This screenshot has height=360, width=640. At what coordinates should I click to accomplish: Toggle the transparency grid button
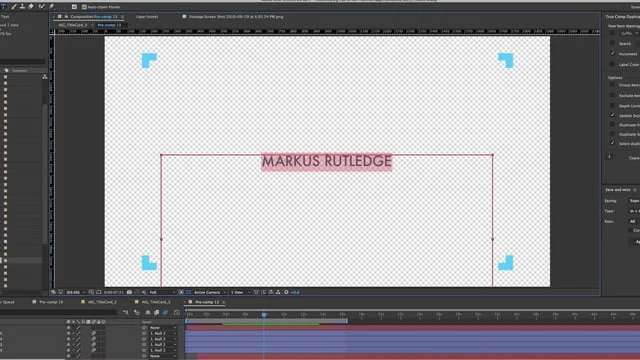coord(188,292)
